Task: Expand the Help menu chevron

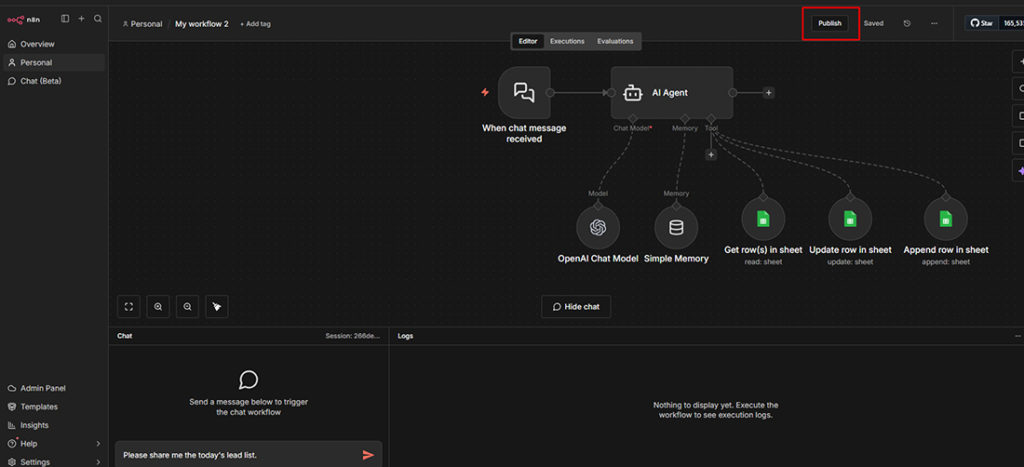Action: pyautogui.click(x=99, y=443)
